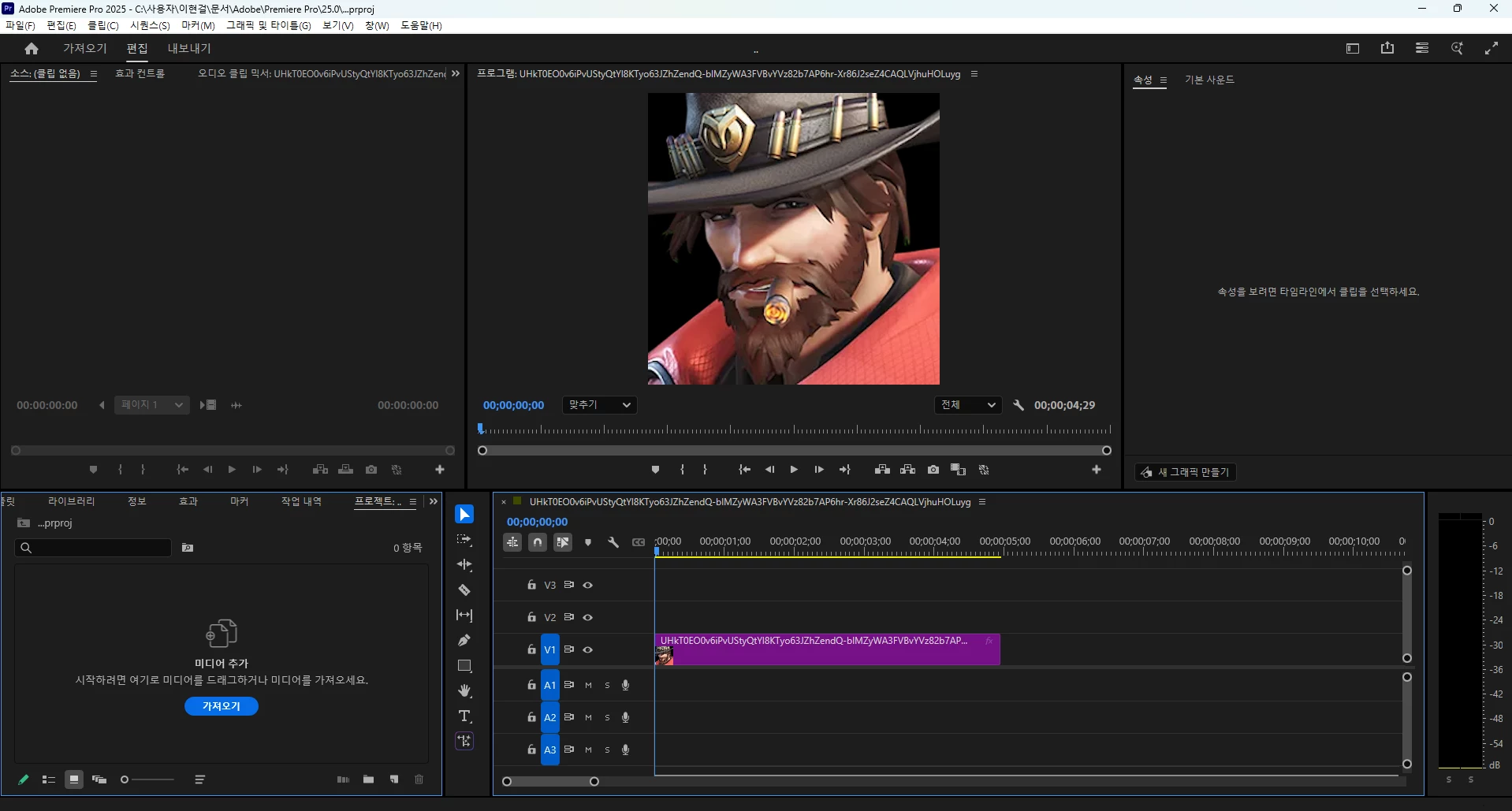
Task: Select the Hand tool
Action: 464,691
